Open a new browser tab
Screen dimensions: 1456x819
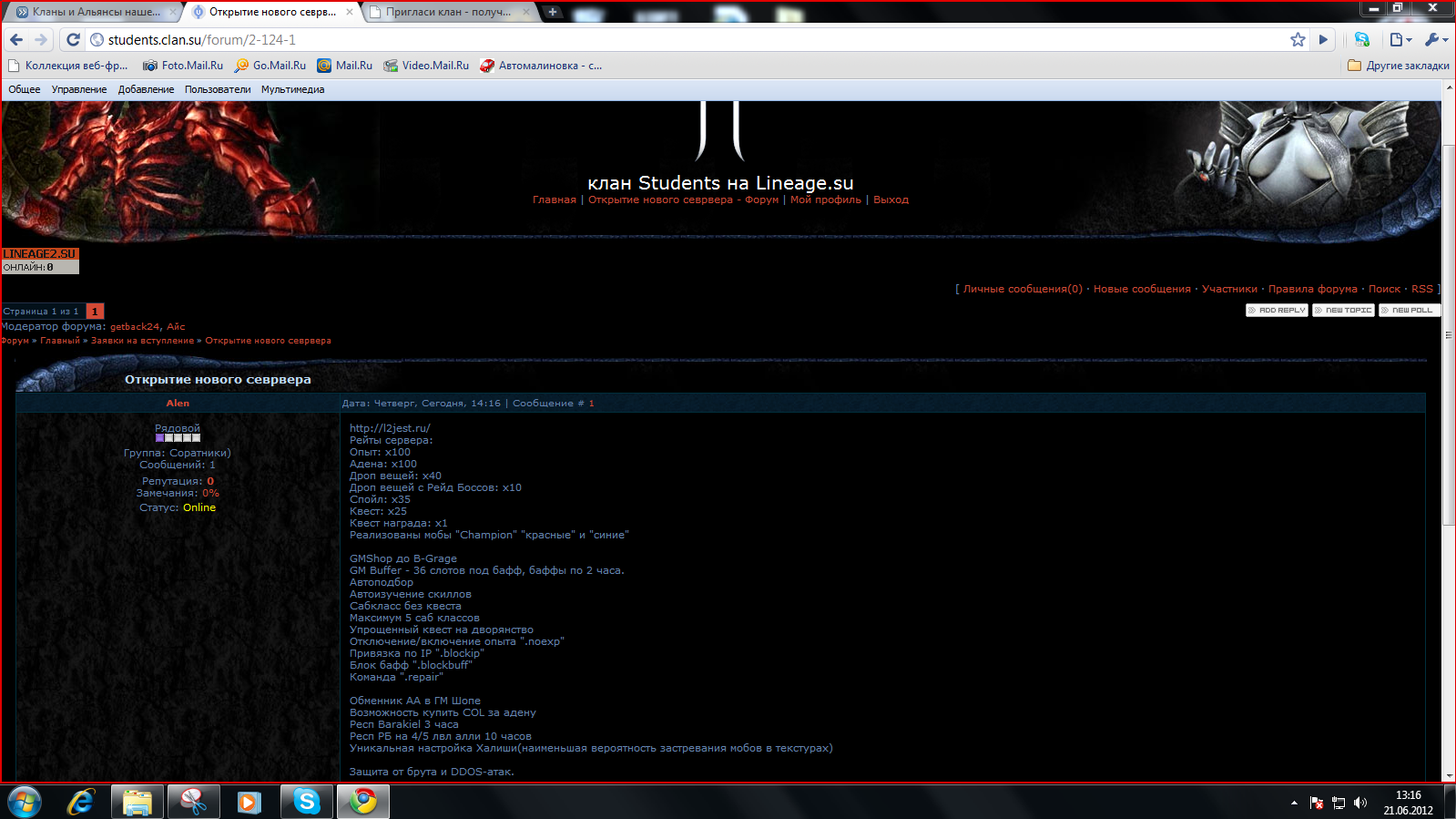(553, 12)
